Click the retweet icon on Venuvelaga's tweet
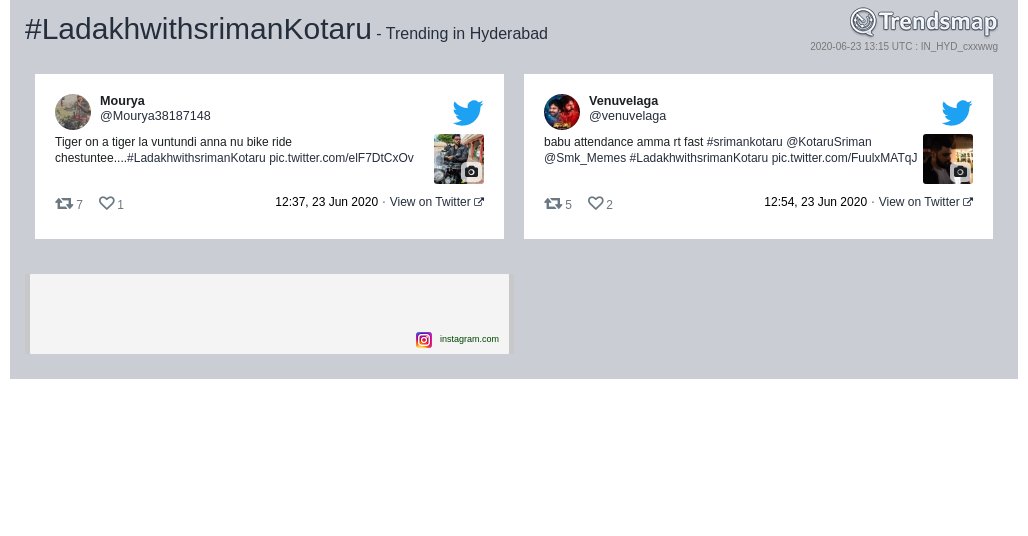 [x=553, y=204]
